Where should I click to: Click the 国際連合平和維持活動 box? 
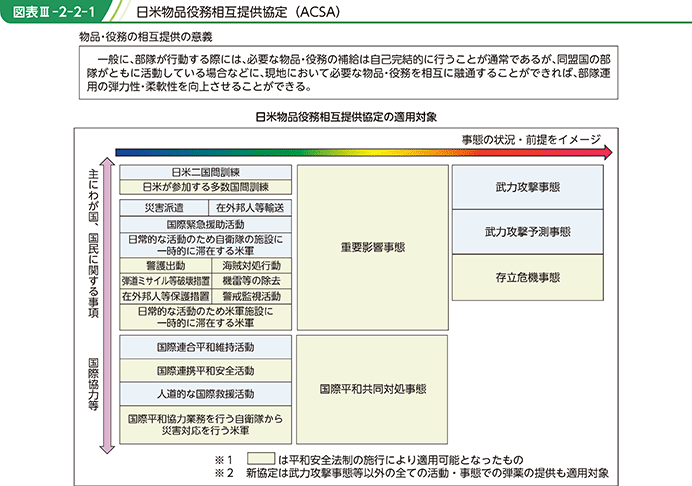(206, 347)
